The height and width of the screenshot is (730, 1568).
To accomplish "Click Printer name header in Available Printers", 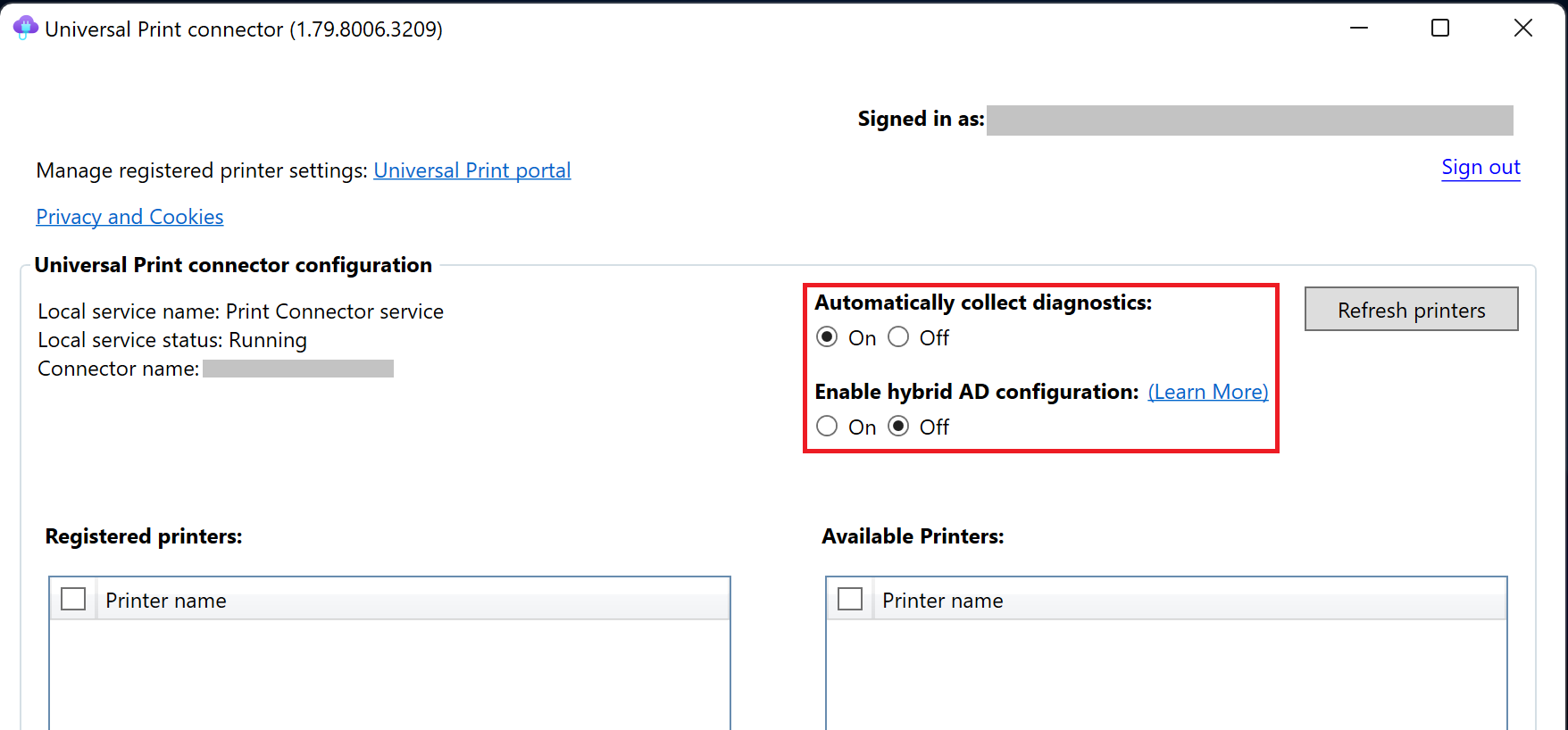I will (x=943, y=601).
